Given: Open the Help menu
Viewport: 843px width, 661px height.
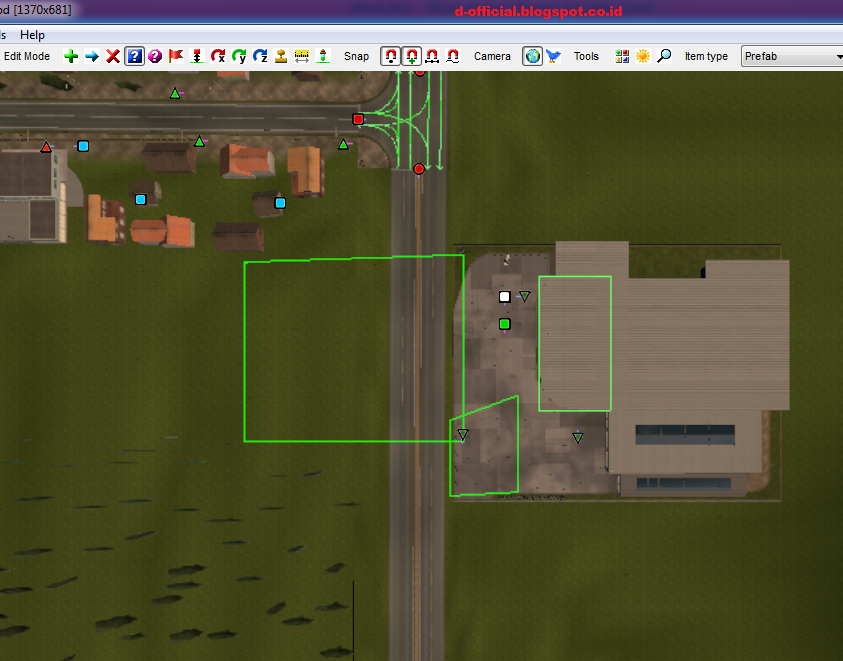Looking at the screenshot, I should click(32, 34).
